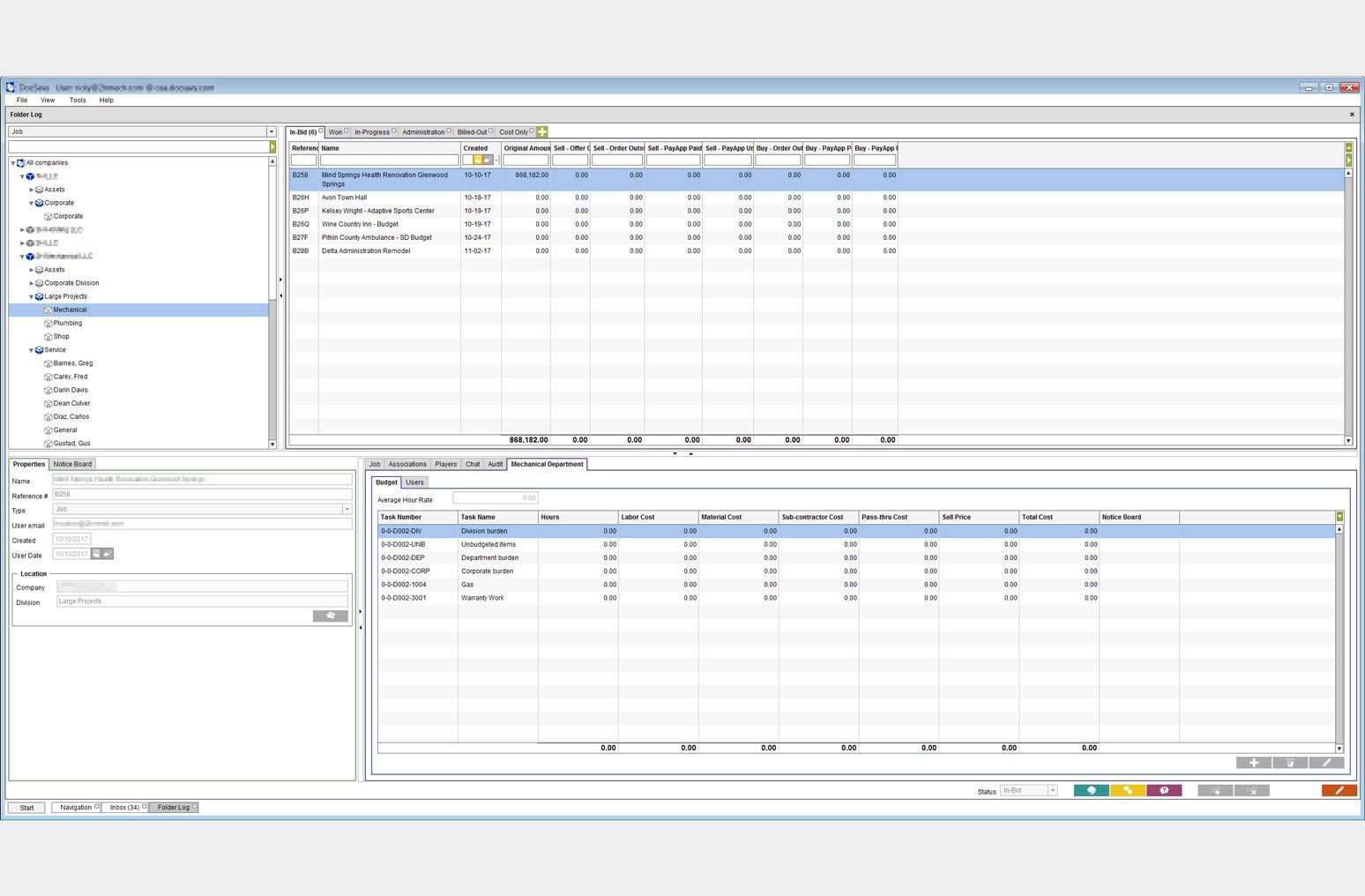
Task: Expand the top Assets node
Action: (x=31, y=190)
